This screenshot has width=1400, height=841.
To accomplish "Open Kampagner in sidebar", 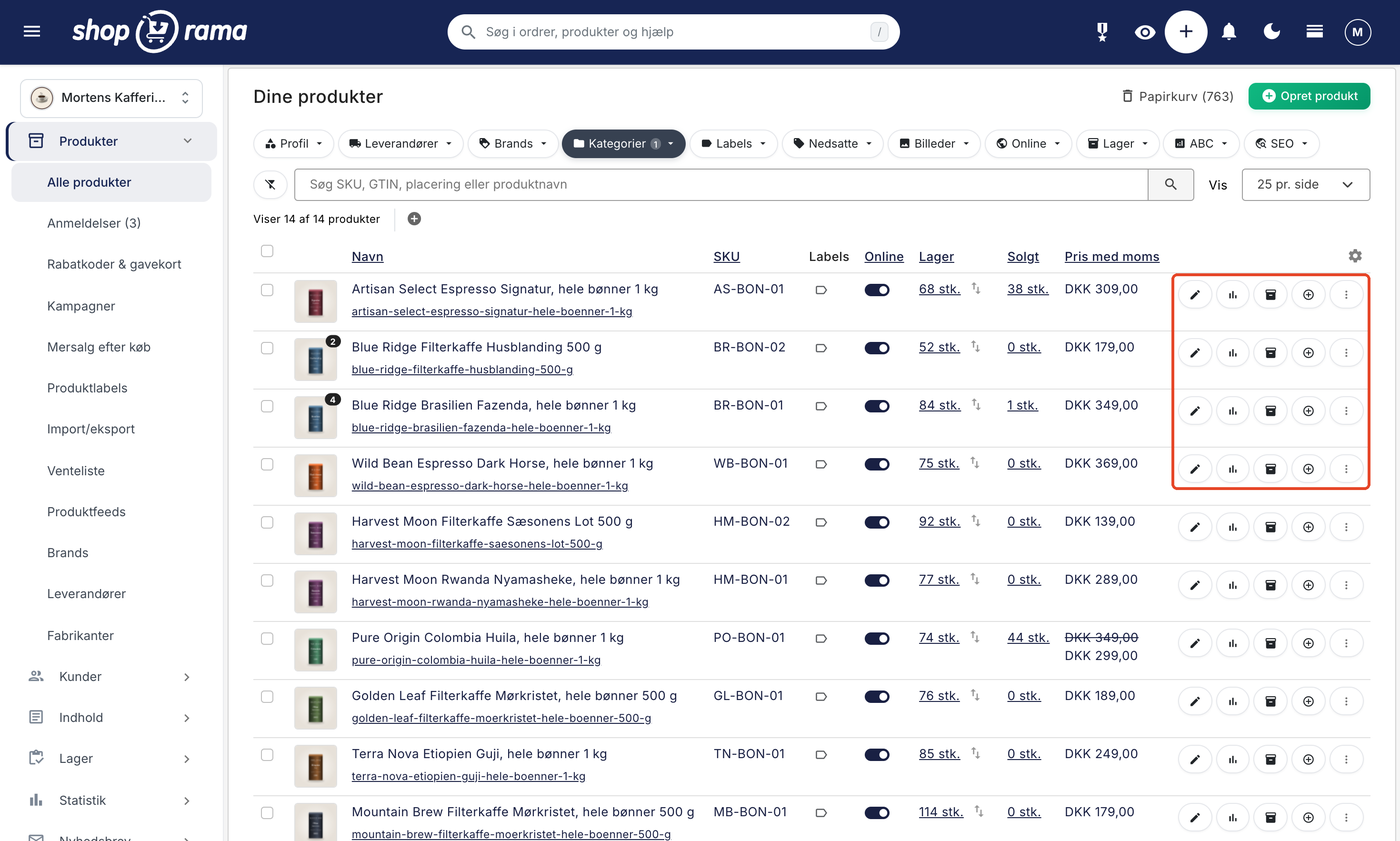I will tap(81, 306).
